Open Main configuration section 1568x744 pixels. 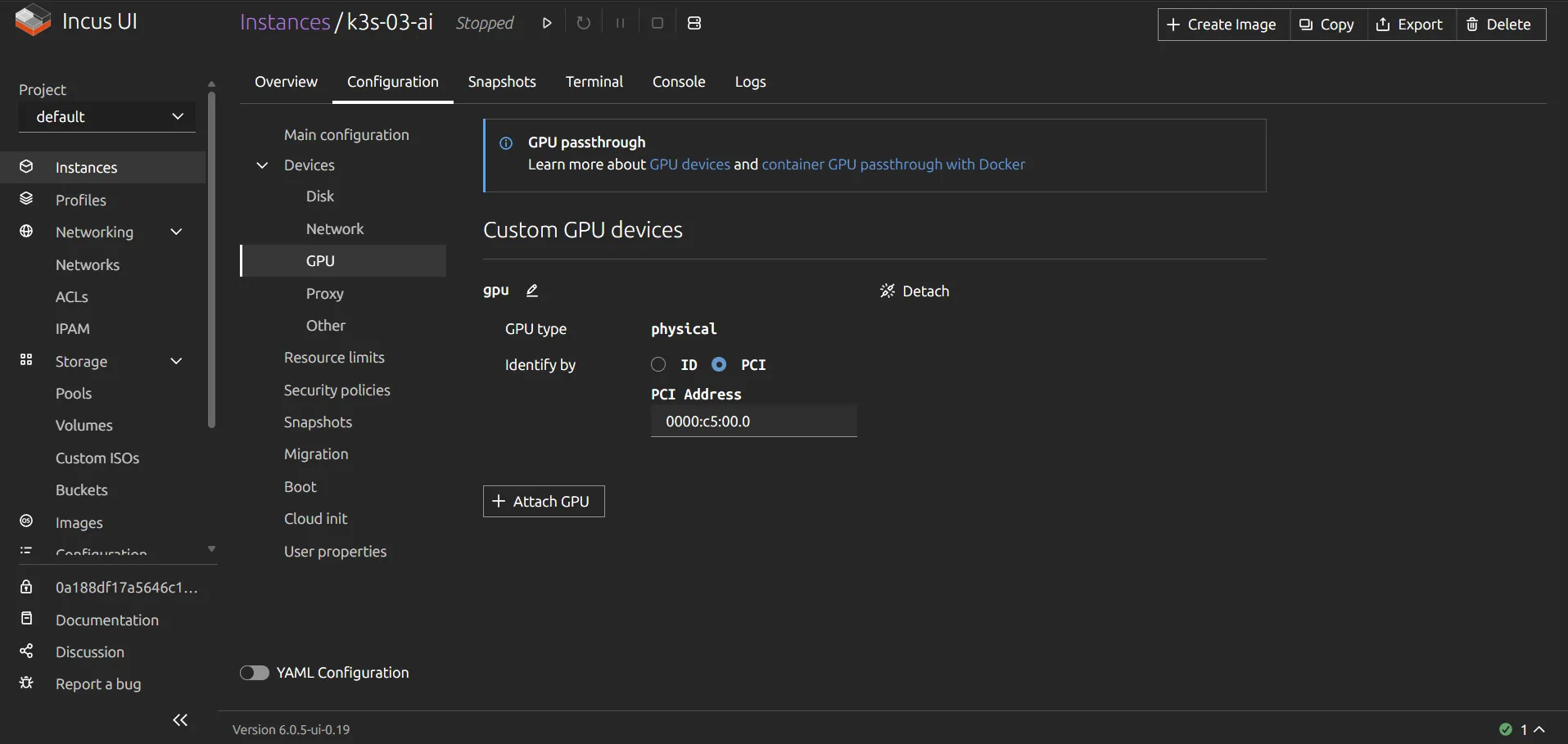point(346,135)
